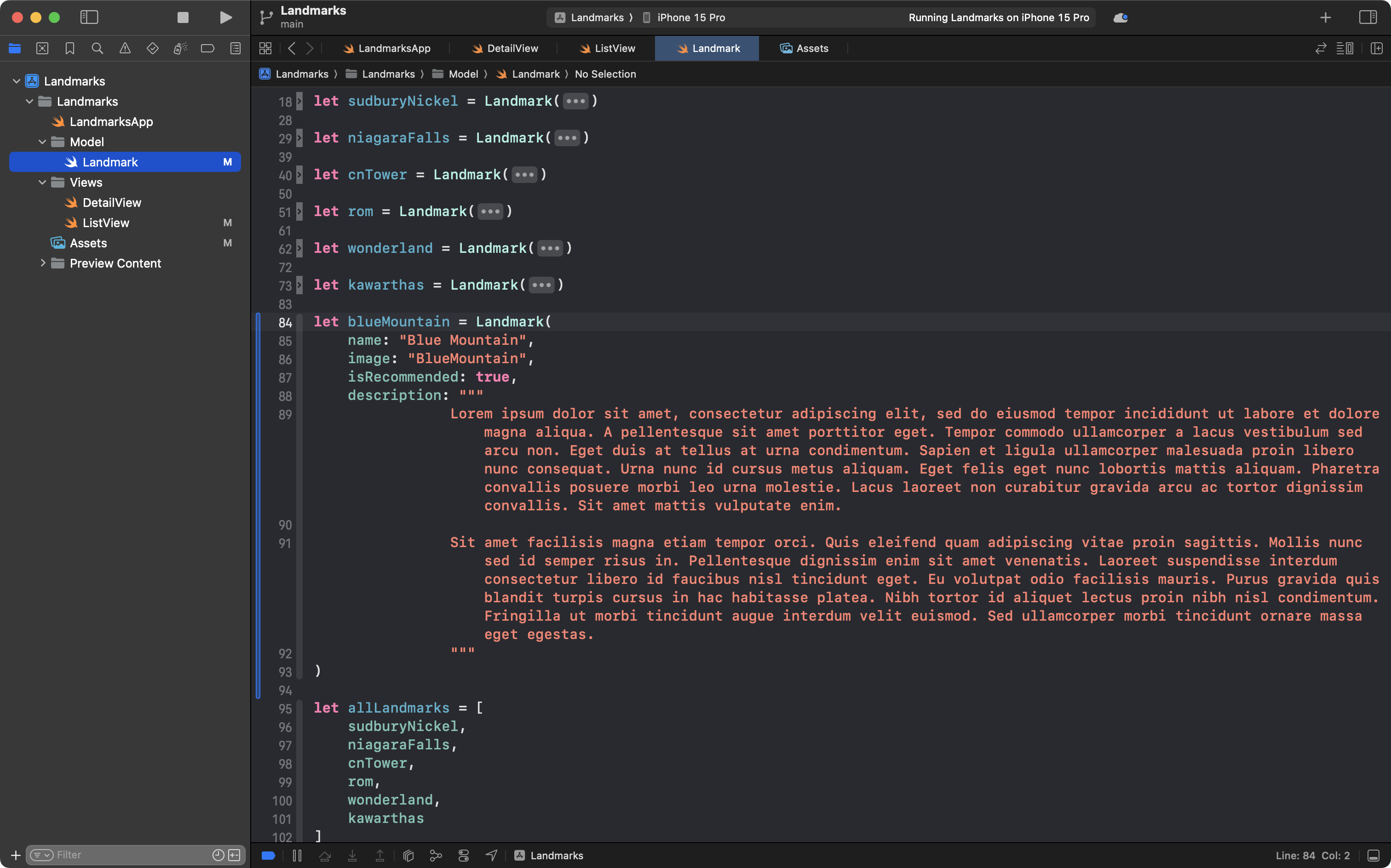This screenshot has width=1391, height=868.
Task: Collapse the Model folder
Action: [x=42, y=142]
